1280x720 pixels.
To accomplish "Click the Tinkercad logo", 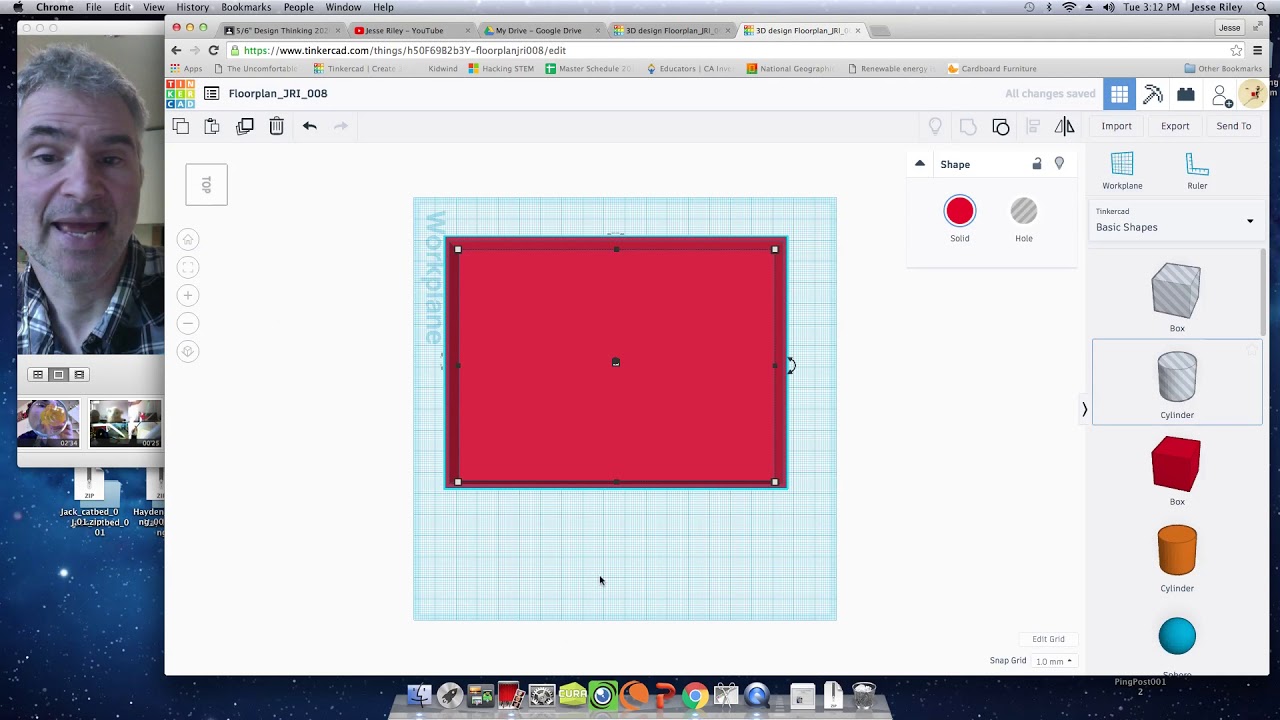I will (181, 93).
